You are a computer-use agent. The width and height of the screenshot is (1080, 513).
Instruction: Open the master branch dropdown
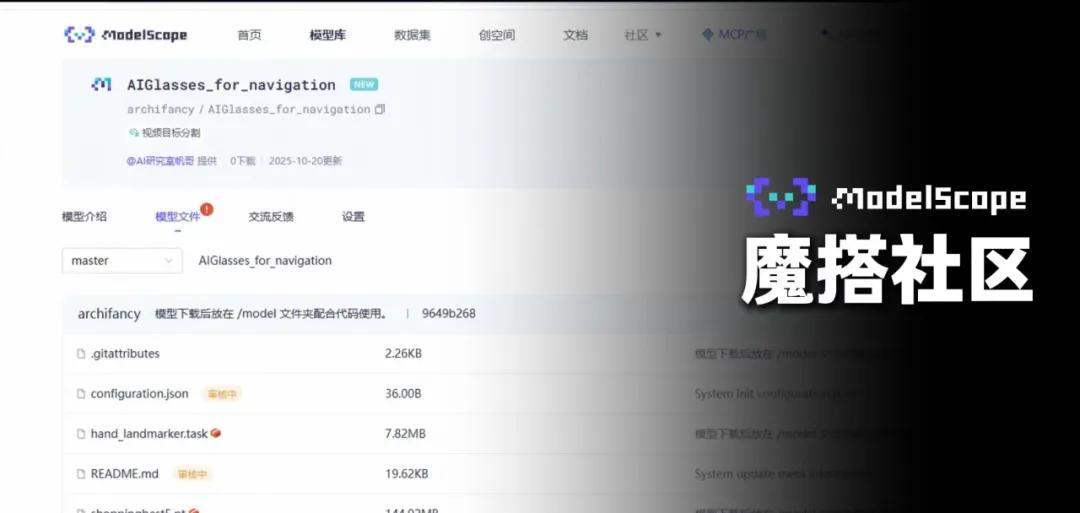click(x=122, y=261)
